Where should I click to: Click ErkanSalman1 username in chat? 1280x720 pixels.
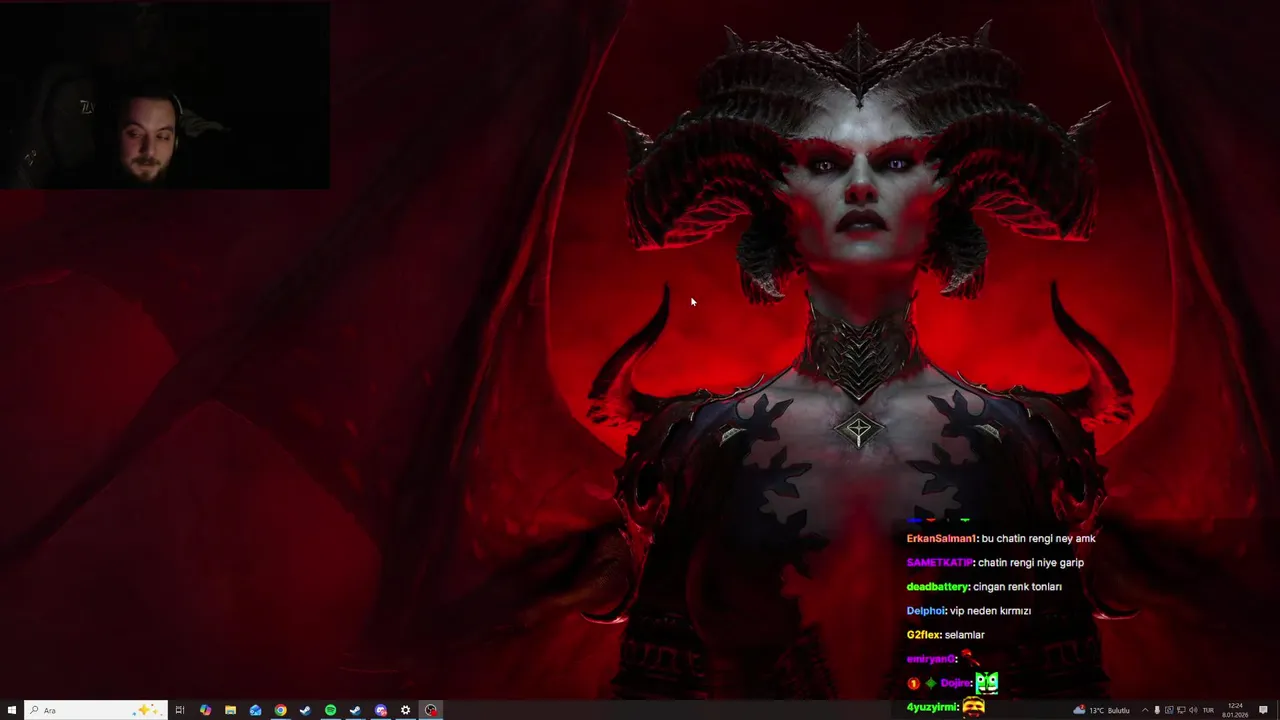[941, 539]
